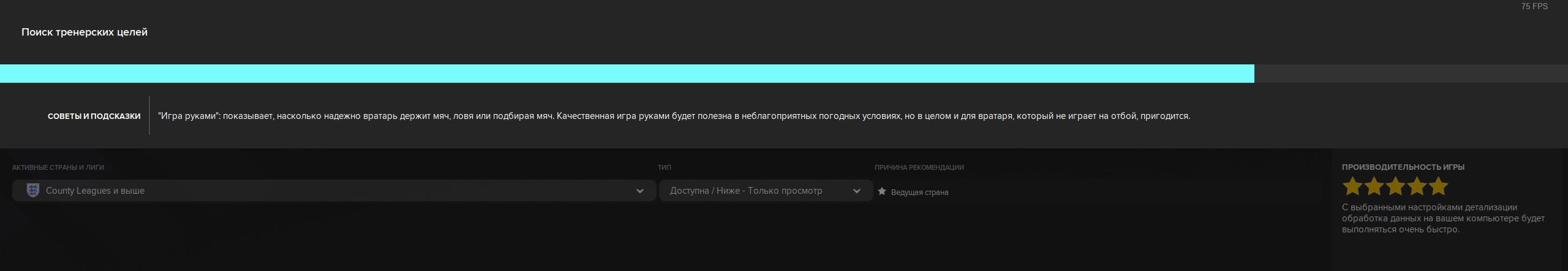Image resolution: width=1568 pixels, height=271 pixels.
Task: Open the County Leagues и выше dropdown
Action: point(334,191)
